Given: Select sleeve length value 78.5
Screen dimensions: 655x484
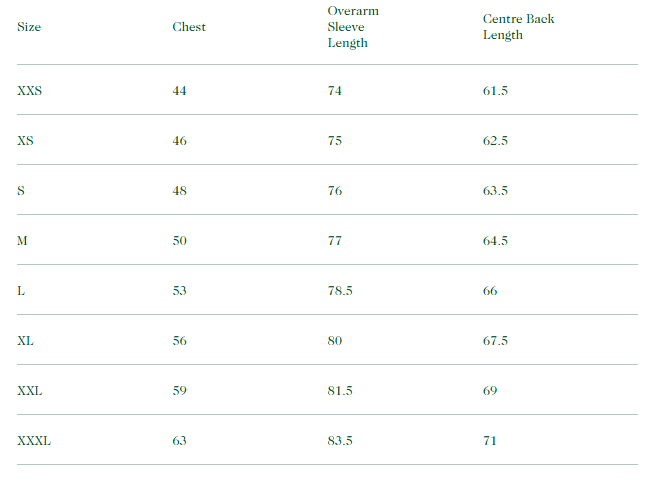Looking at the screenshot, I should click(340, 291).
